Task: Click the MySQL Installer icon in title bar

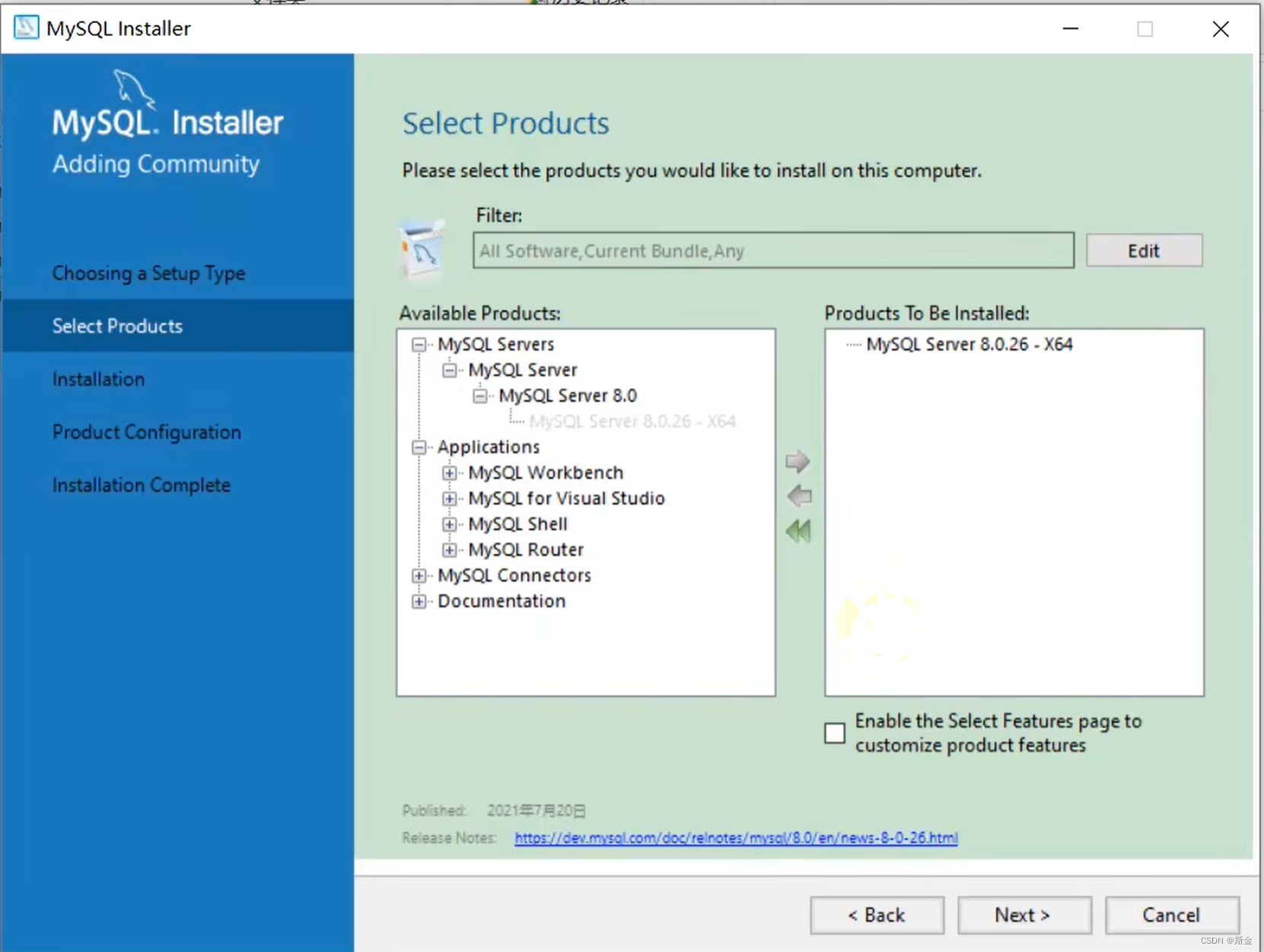Action: pyautogui.click(x=25, y=27)
